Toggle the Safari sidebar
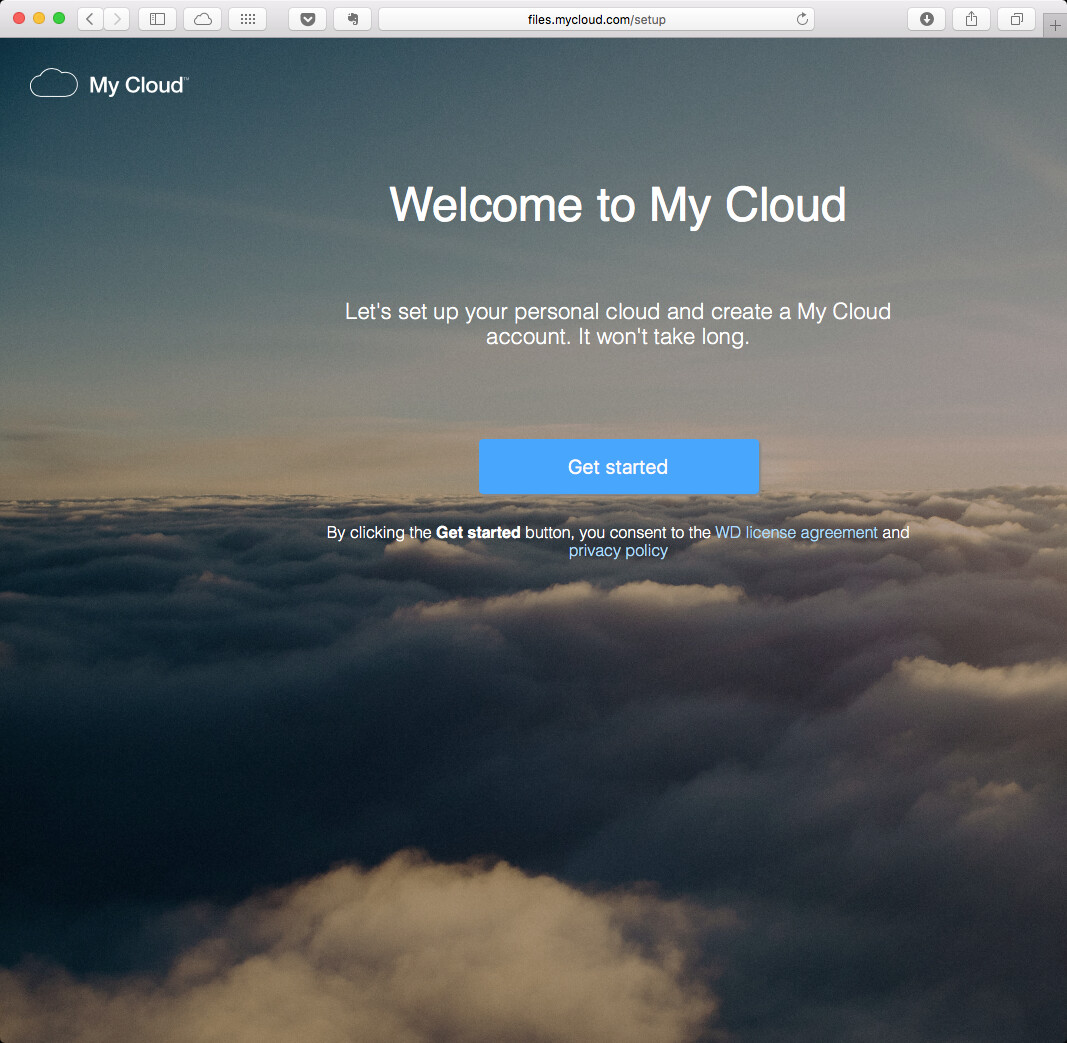Image resolution: width=1067 pixels, height=1043 pixels. [156, 18]
